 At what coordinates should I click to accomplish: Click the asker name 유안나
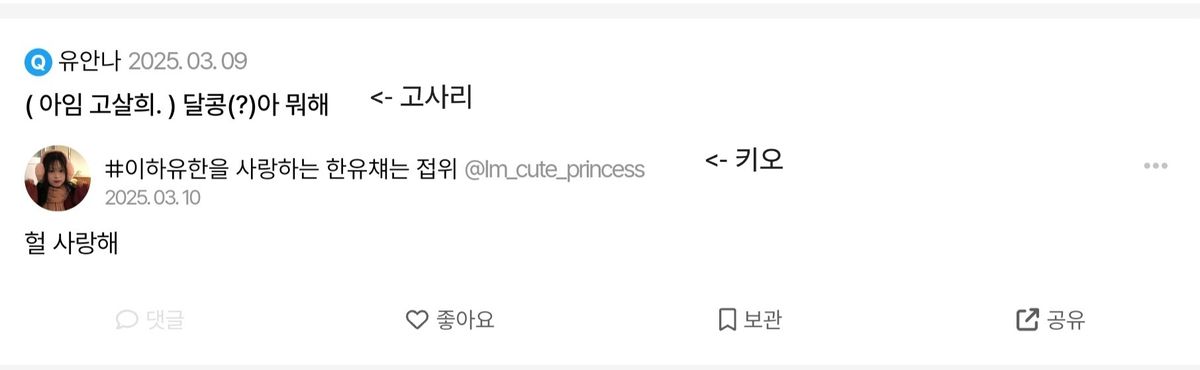click(90, 62)
